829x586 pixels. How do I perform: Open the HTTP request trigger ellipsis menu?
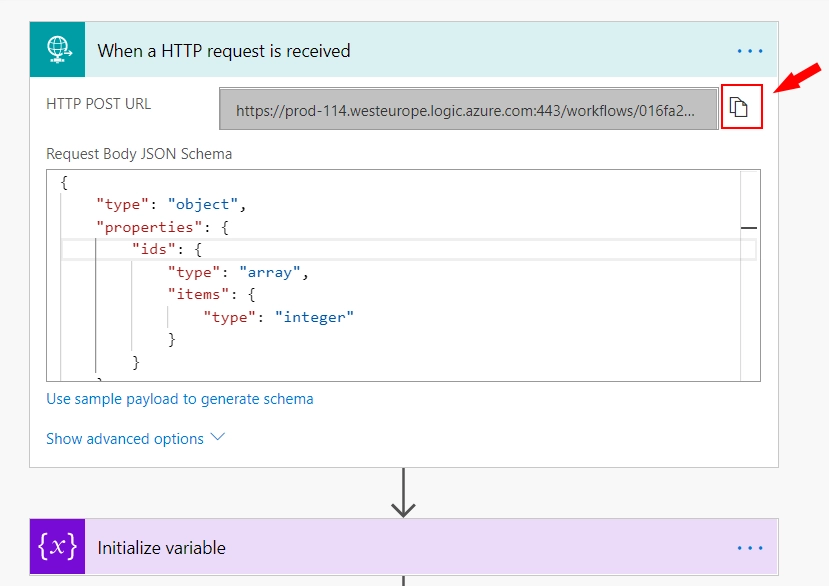pyautogui.click(x=750, y=51)
